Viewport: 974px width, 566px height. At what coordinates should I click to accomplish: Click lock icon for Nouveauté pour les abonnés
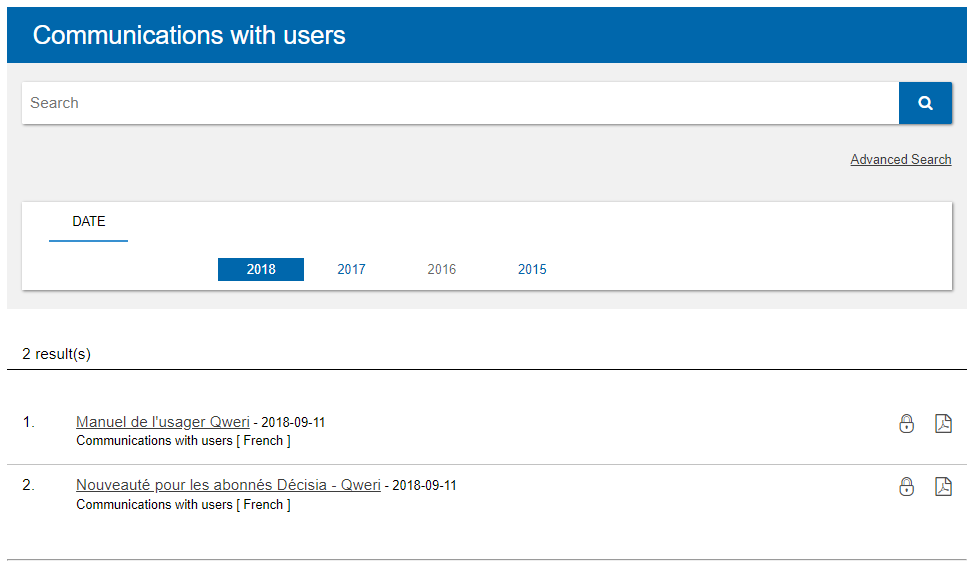(x=906, y=487)
